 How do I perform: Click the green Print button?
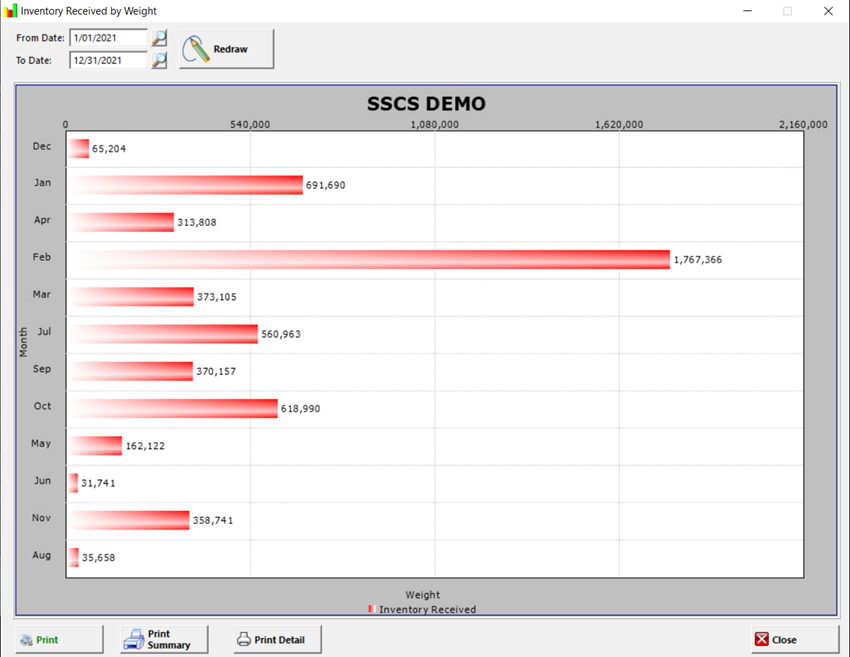pyautogui.click(x=59, y=640)
